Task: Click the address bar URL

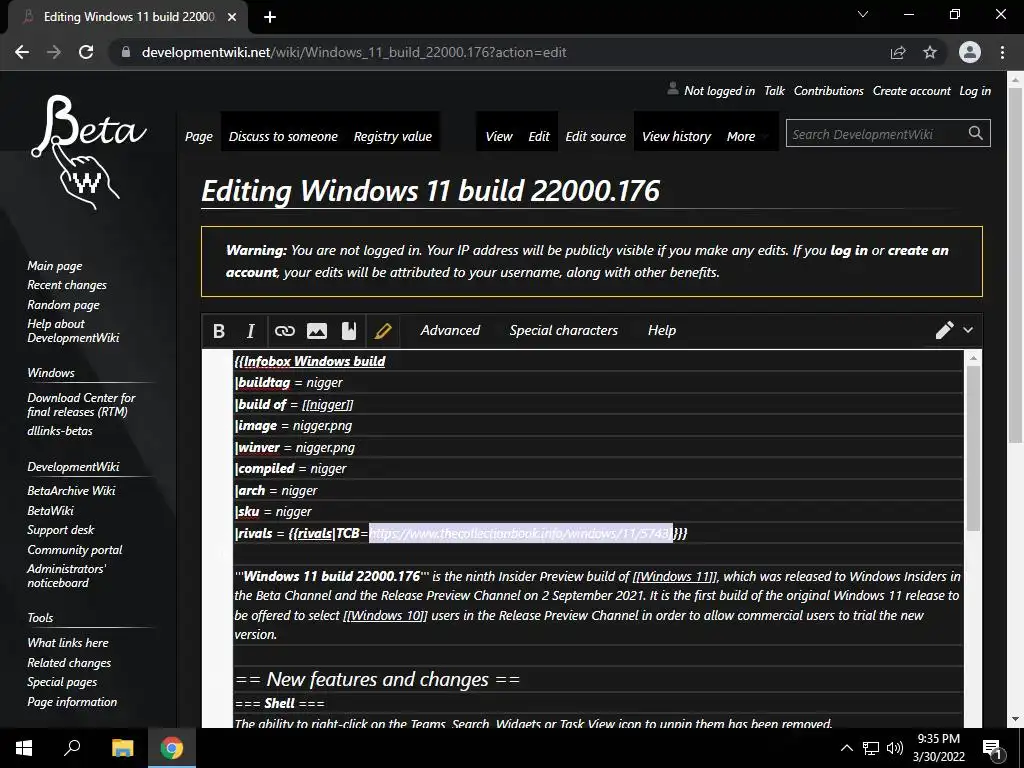Action: pos(353,52)
